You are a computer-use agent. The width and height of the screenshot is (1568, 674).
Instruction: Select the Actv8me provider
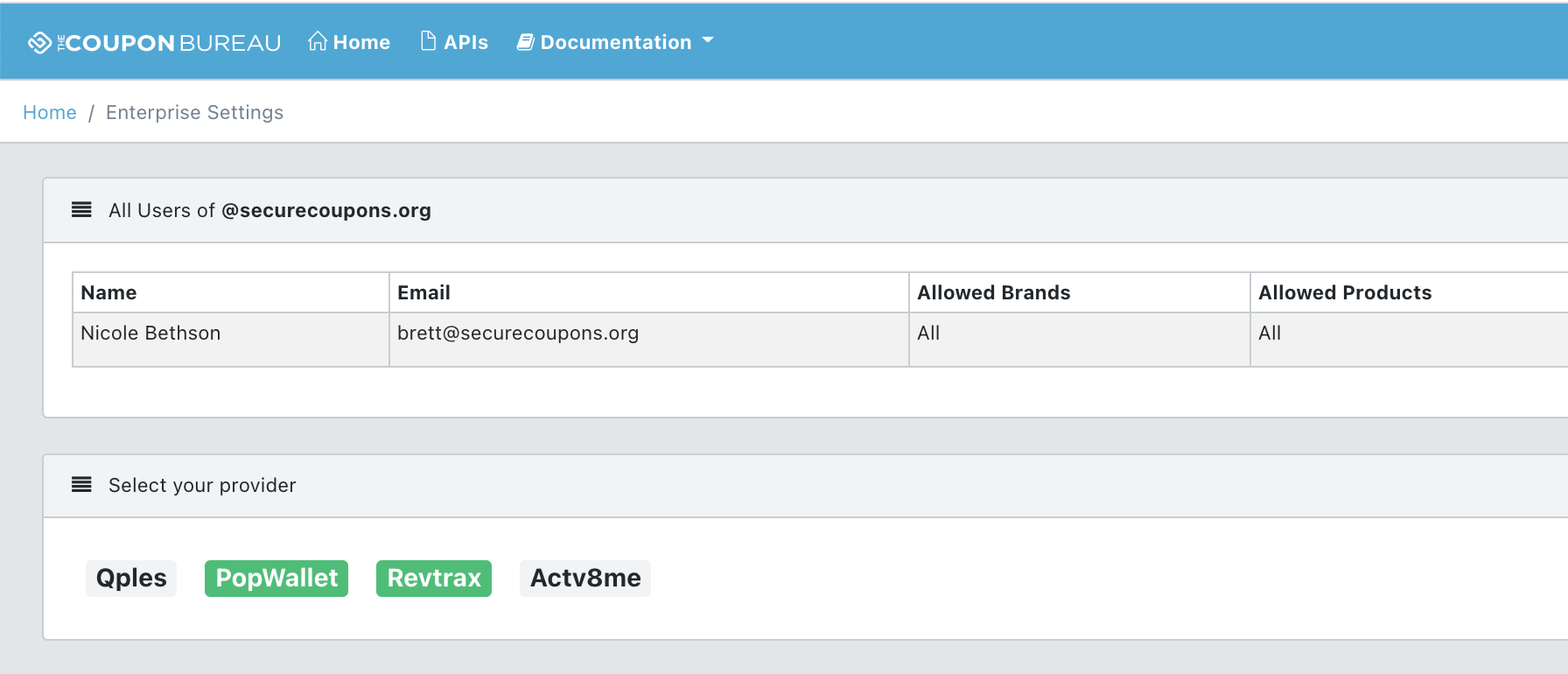tap(585, 579)
